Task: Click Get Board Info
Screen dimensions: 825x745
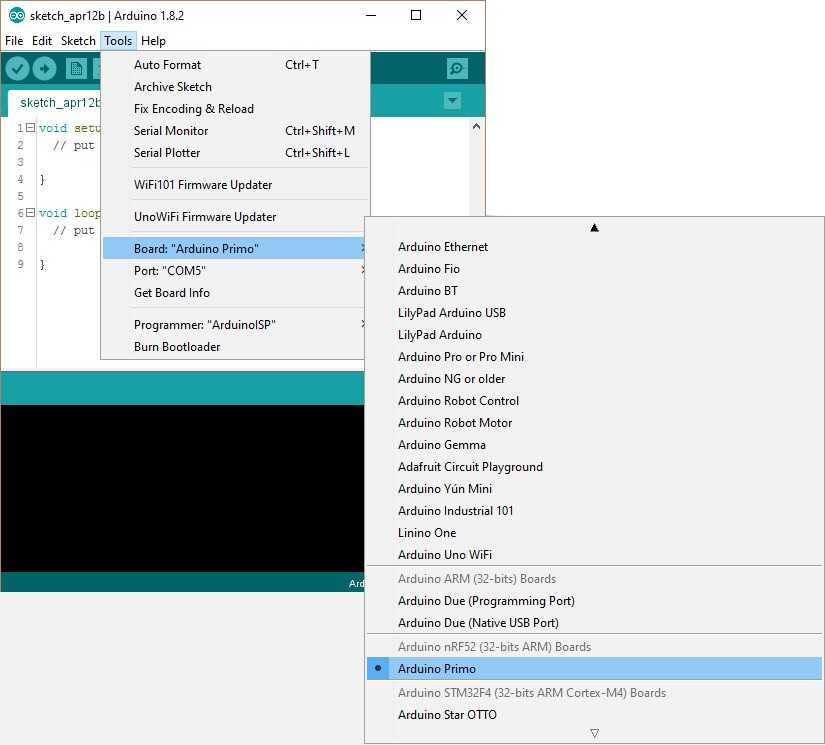Action: tap(172, 293)
